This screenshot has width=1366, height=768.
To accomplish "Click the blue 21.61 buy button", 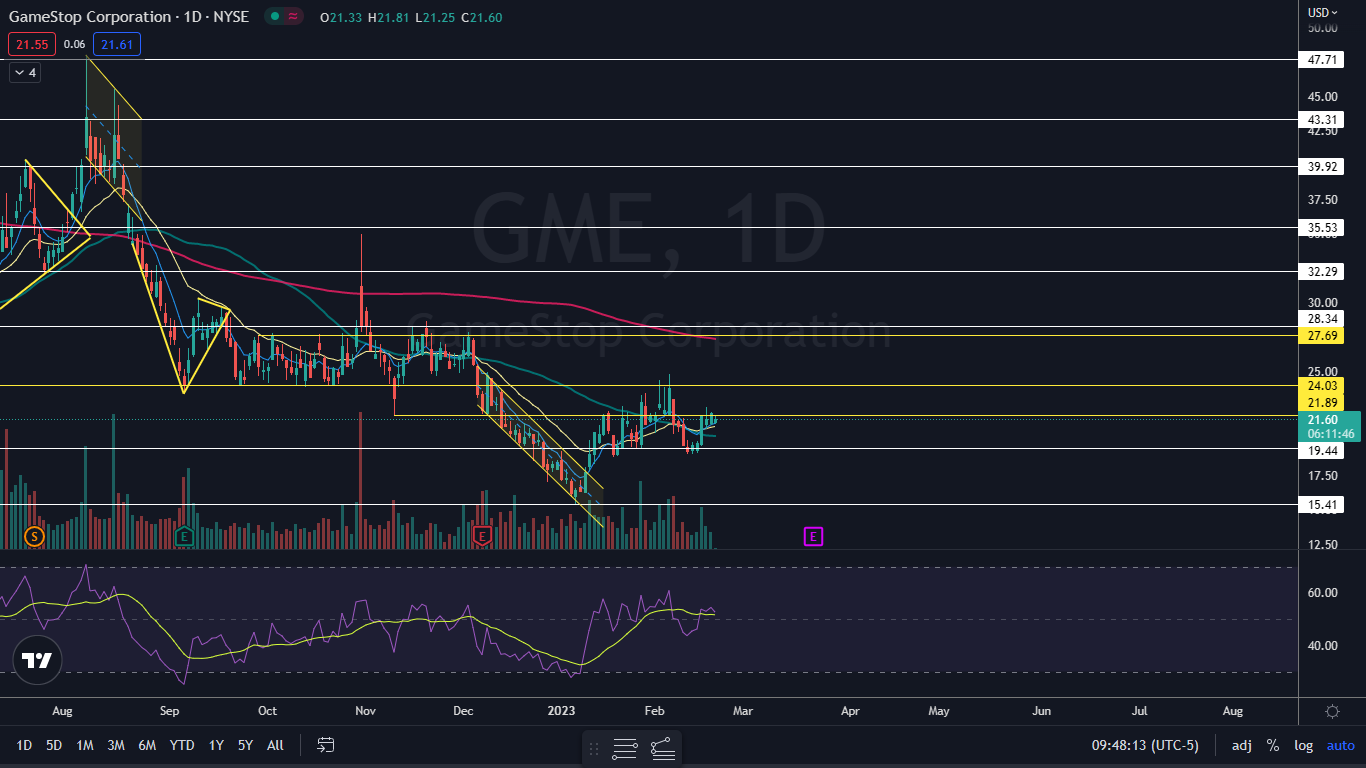I will point(117,44).
